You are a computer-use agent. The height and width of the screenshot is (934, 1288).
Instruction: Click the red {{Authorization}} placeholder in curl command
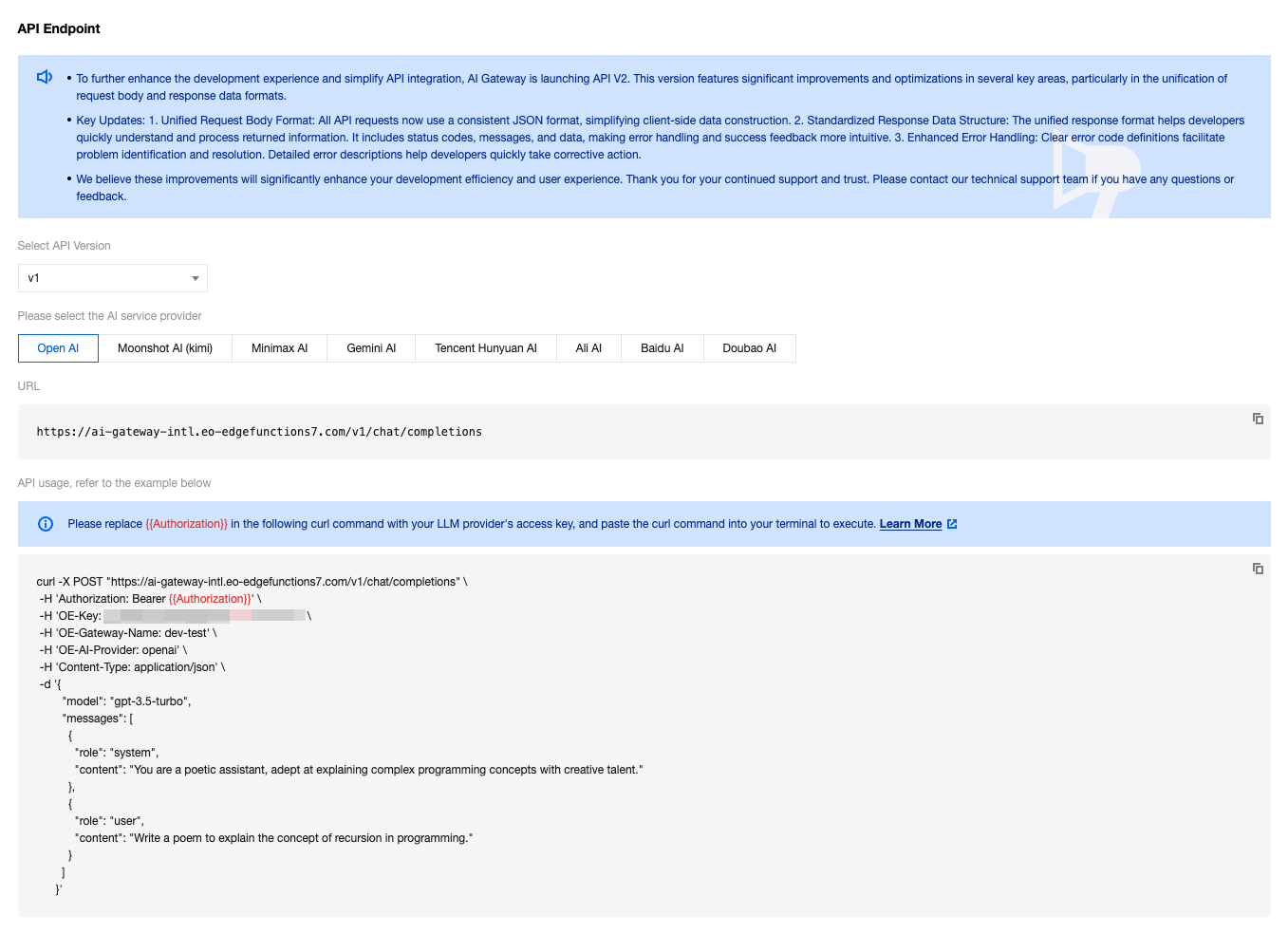coord(210,599)
